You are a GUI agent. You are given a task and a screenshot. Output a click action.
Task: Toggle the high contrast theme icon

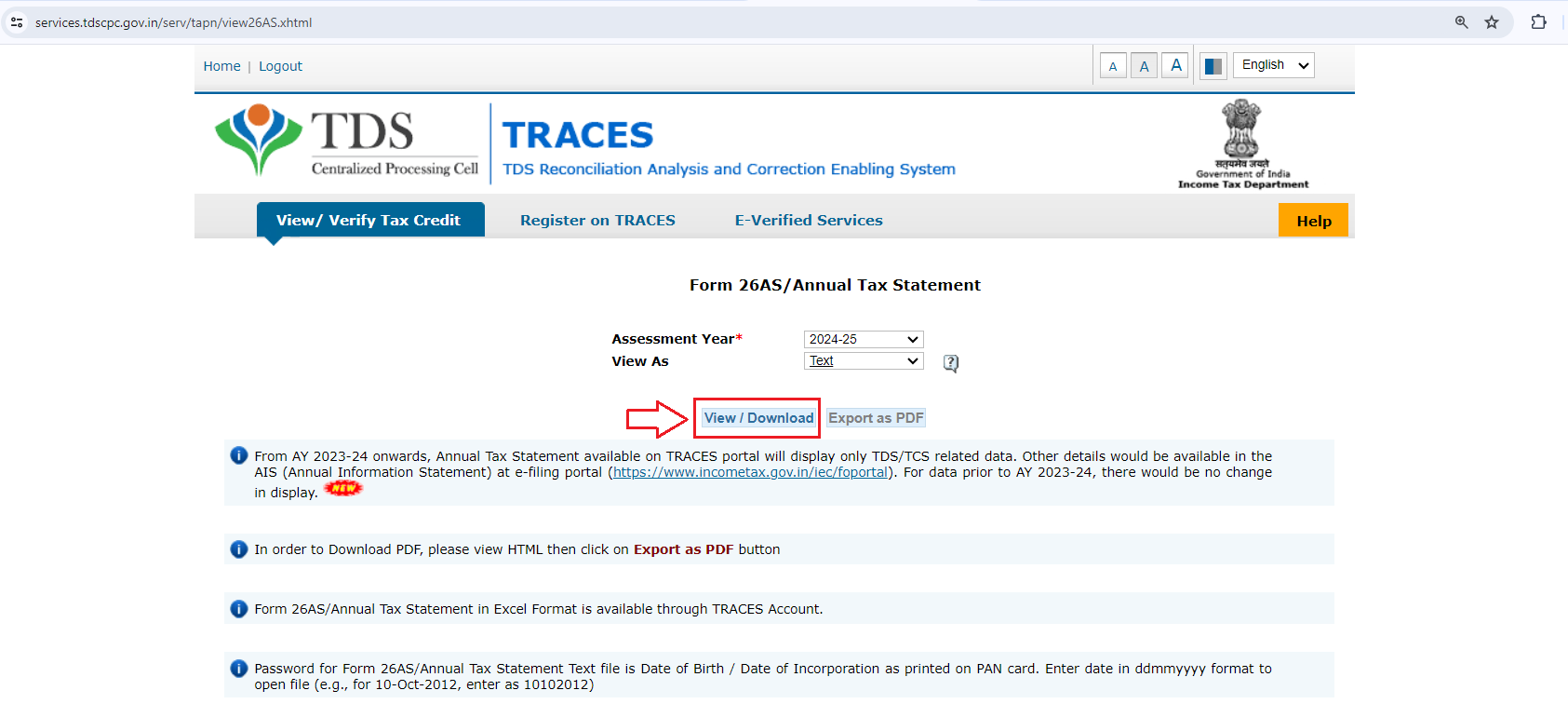point(1213,66)
